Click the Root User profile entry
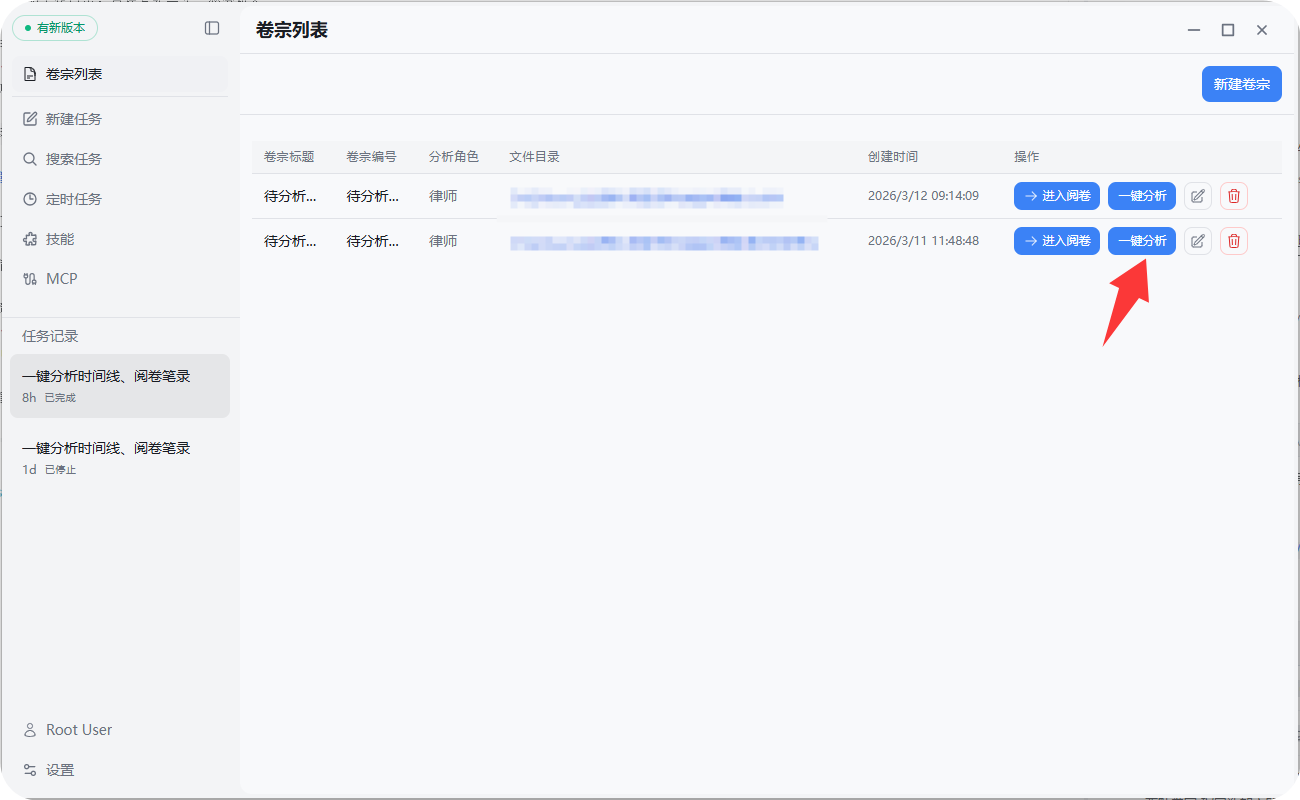The image size is (1300, 800). tap(78, 730)
